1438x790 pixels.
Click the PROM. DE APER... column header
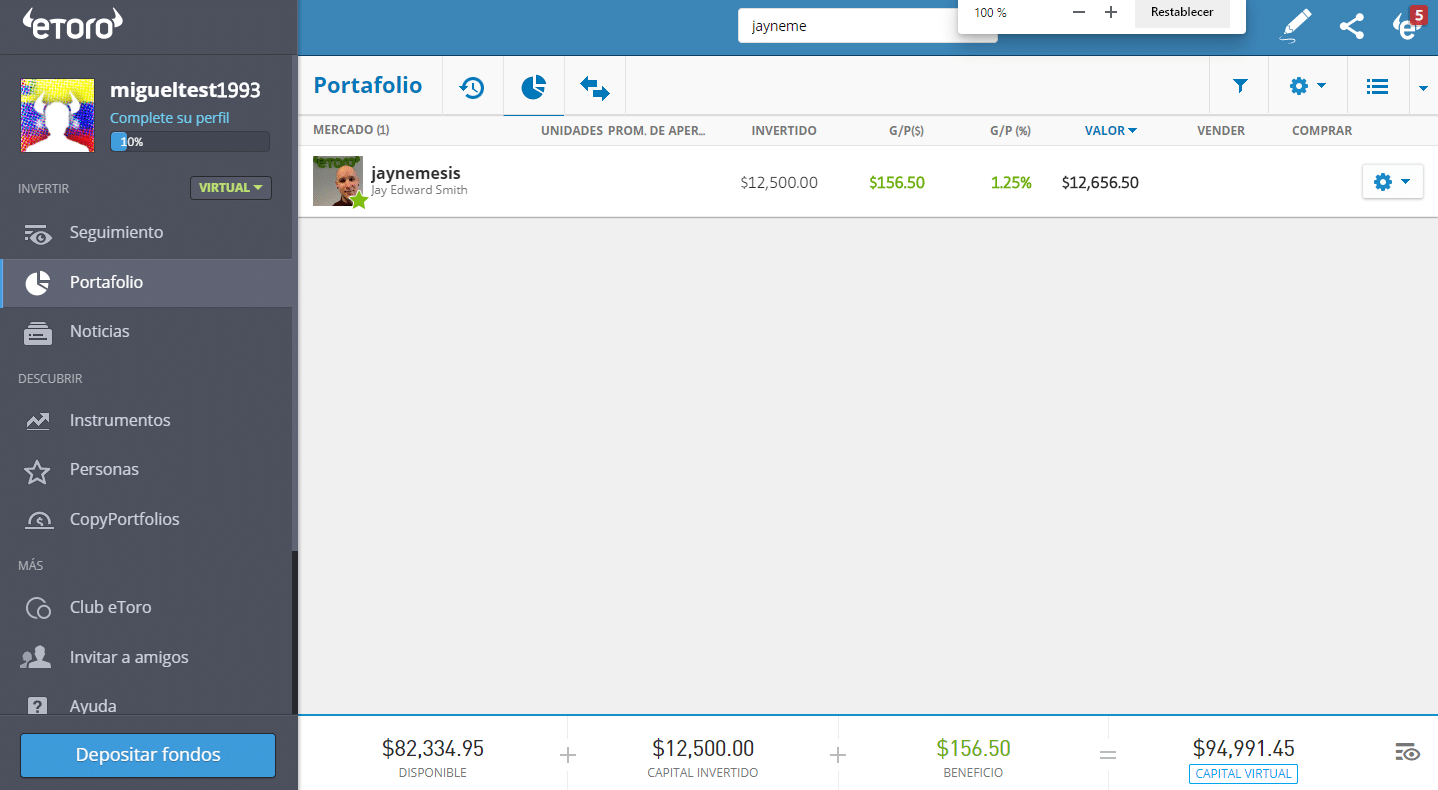[657, 130]
